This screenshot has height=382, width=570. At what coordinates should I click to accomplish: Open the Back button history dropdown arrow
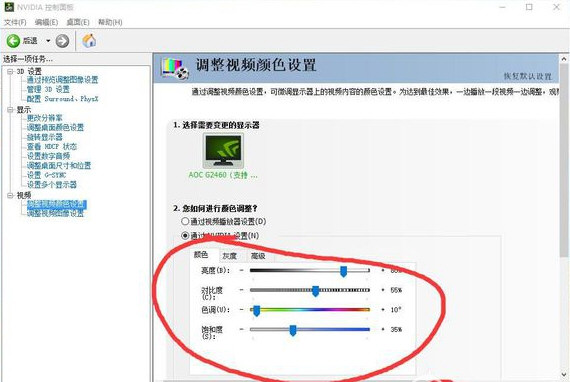[x=48, y=41]
